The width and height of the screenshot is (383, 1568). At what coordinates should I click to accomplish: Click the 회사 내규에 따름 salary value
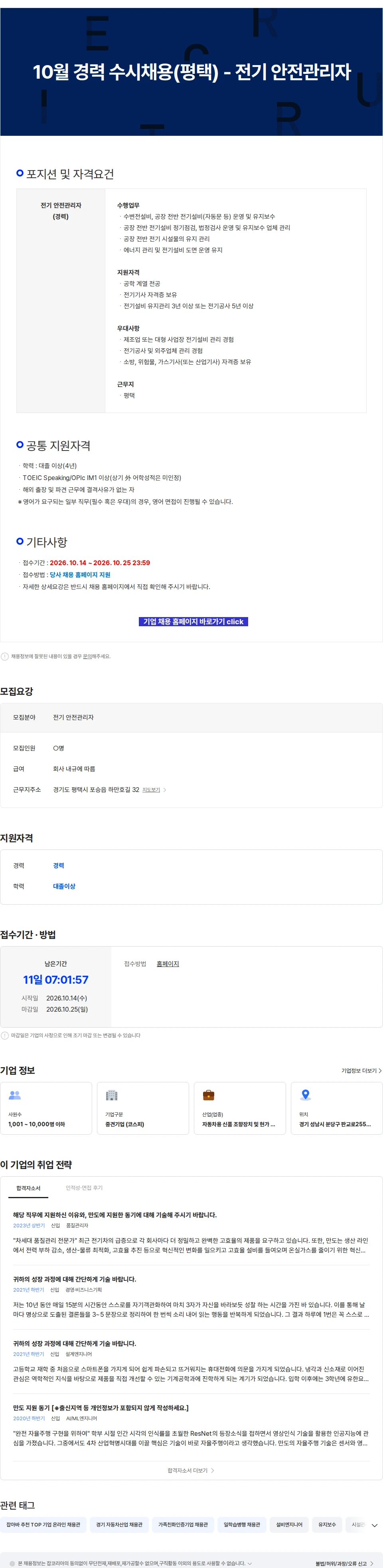pos(74,769)
